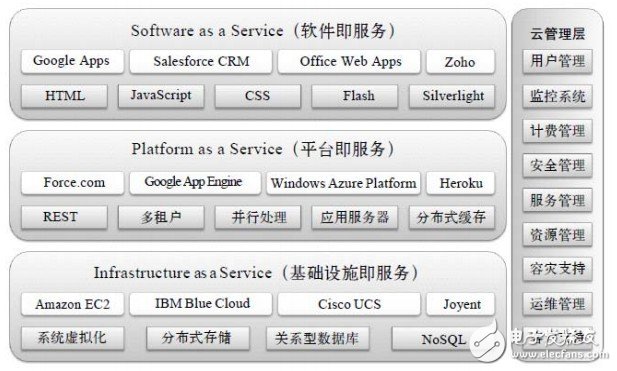Select the Force.com box
This screenshot has width=617, height=371.
(x=72, y=183)
